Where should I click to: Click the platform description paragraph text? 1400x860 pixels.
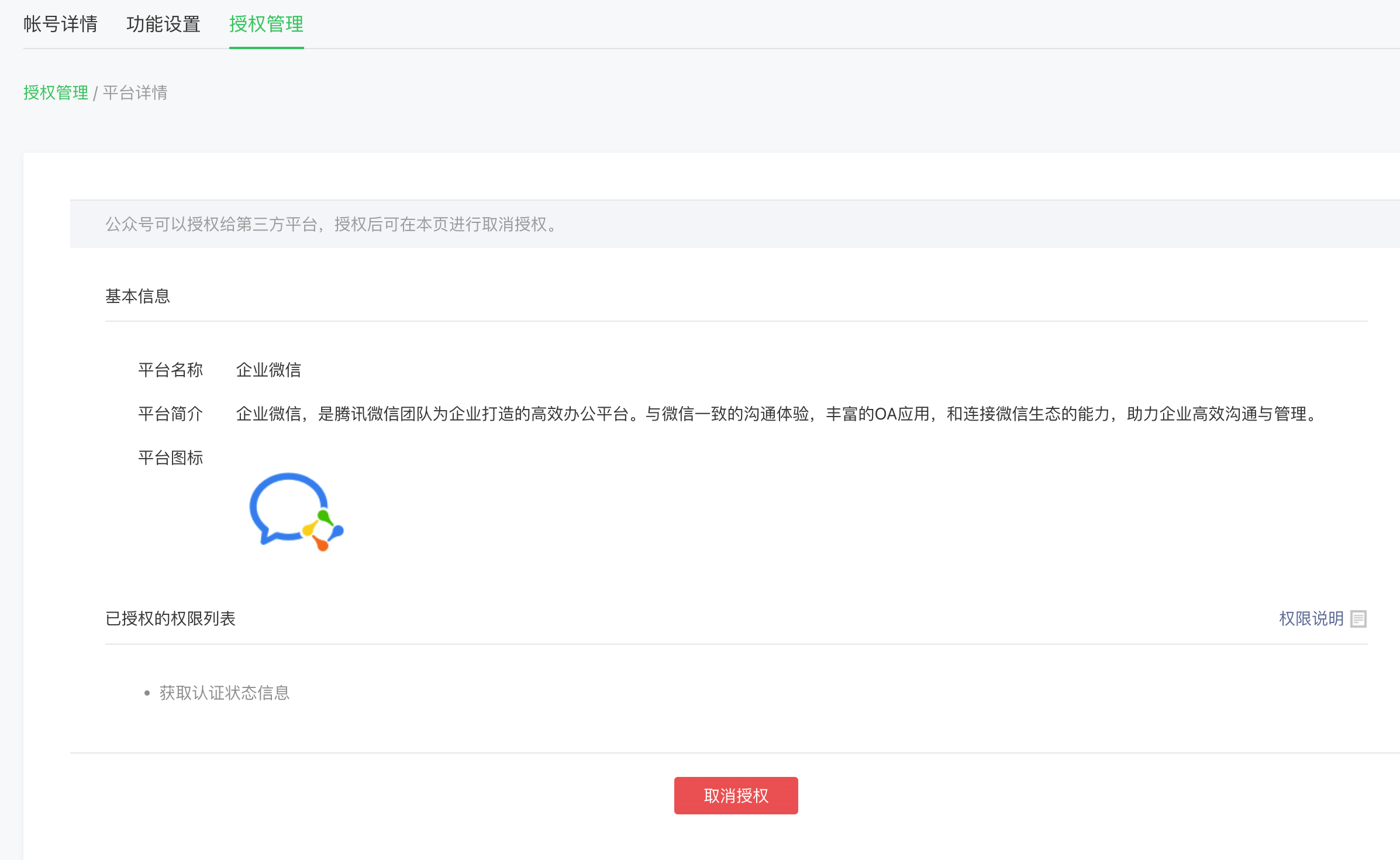(777, 414)
